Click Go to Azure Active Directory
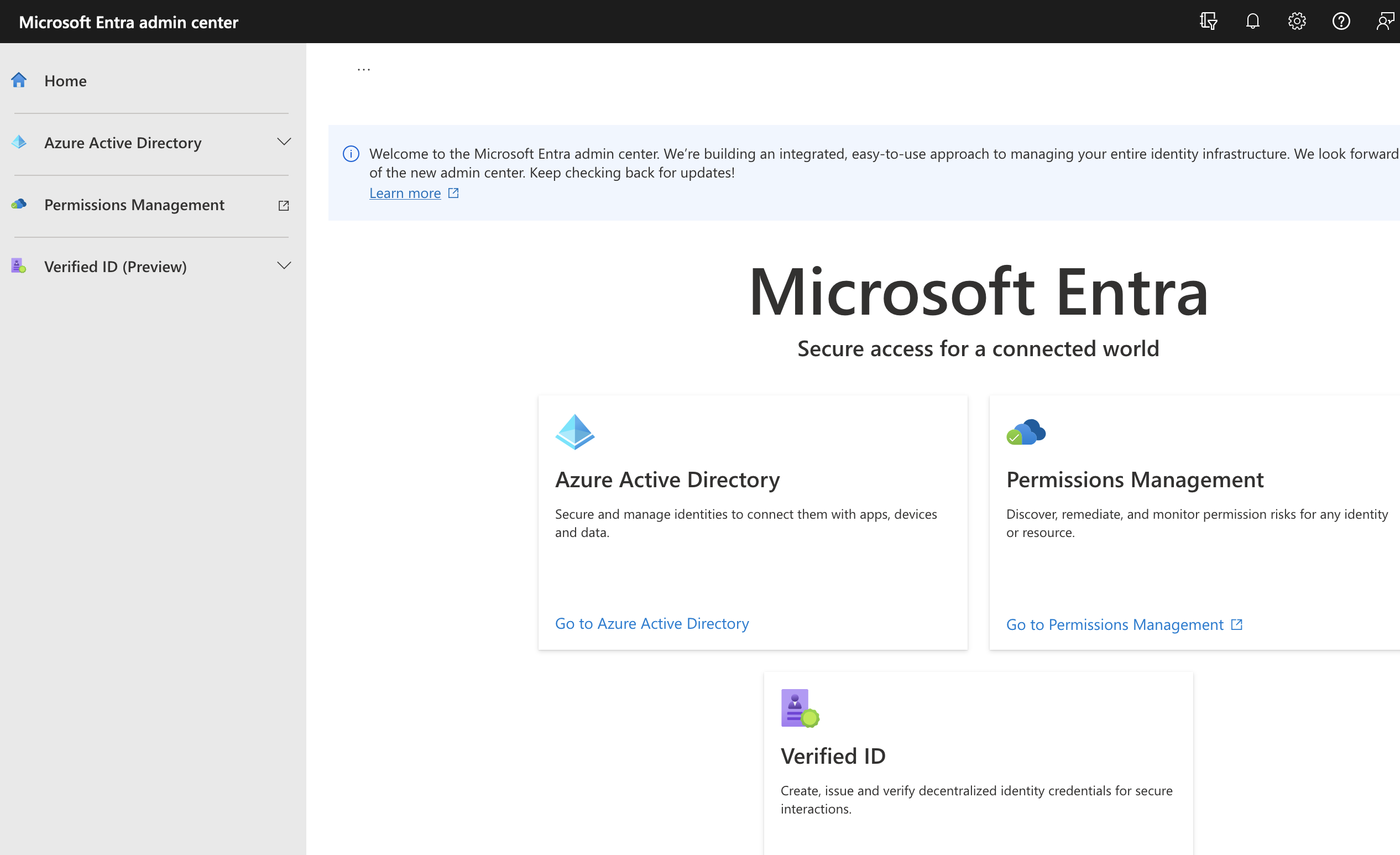 (x=652, y=624)
